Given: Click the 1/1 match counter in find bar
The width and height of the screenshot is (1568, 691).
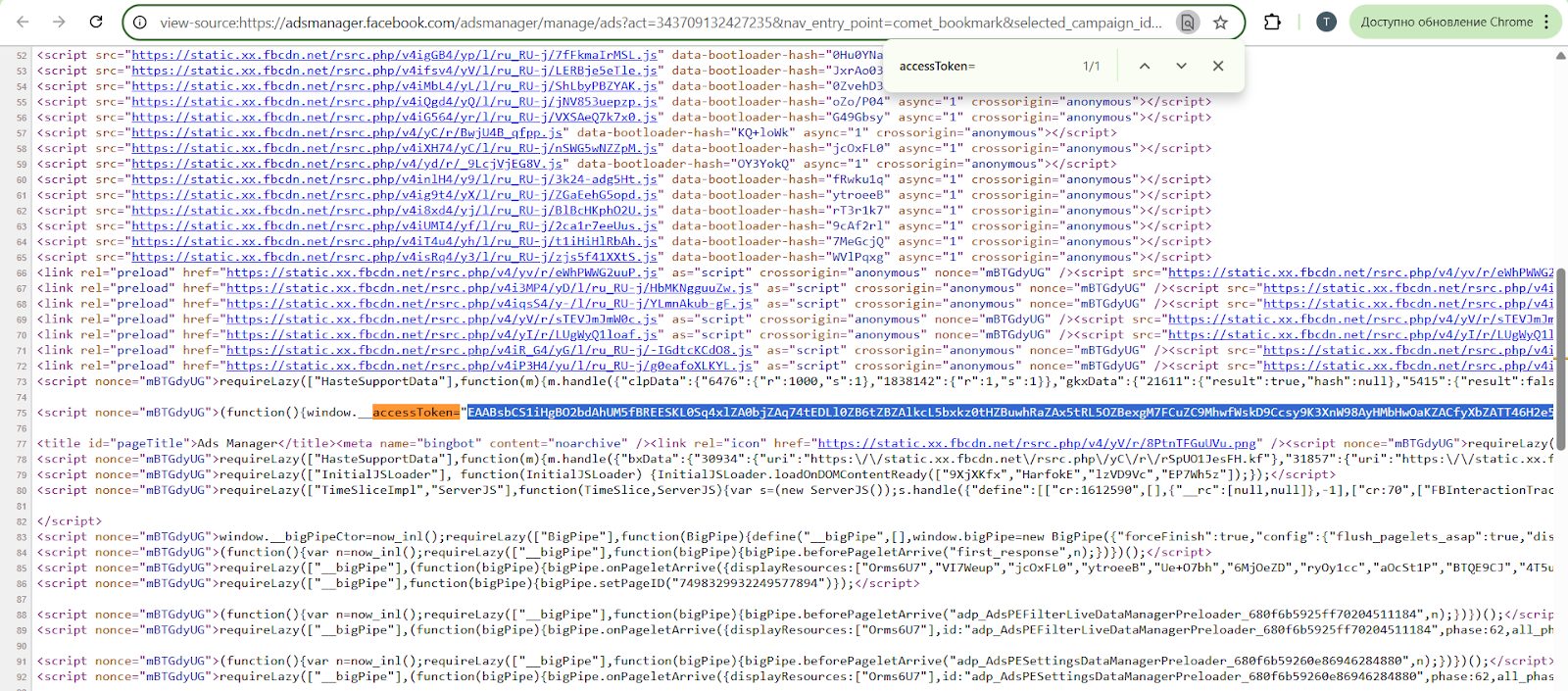Looking at the screenshot, I should (x=1091, y=66).
